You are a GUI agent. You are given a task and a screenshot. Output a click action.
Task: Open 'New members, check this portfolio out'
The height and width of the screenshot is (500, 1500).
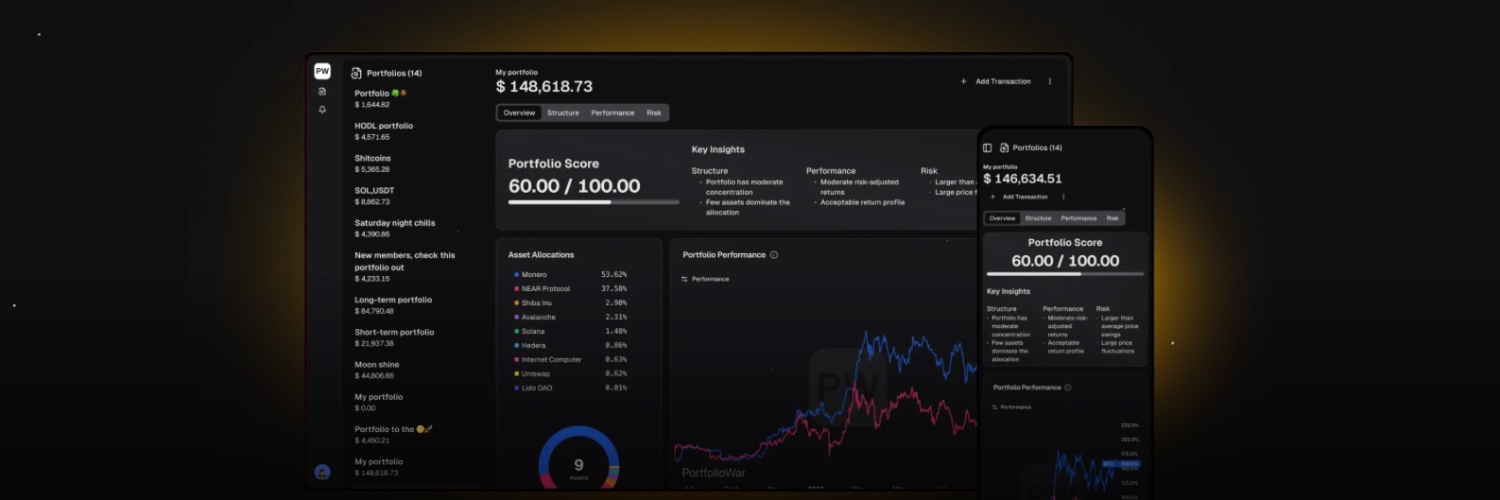tap(405, 266)
